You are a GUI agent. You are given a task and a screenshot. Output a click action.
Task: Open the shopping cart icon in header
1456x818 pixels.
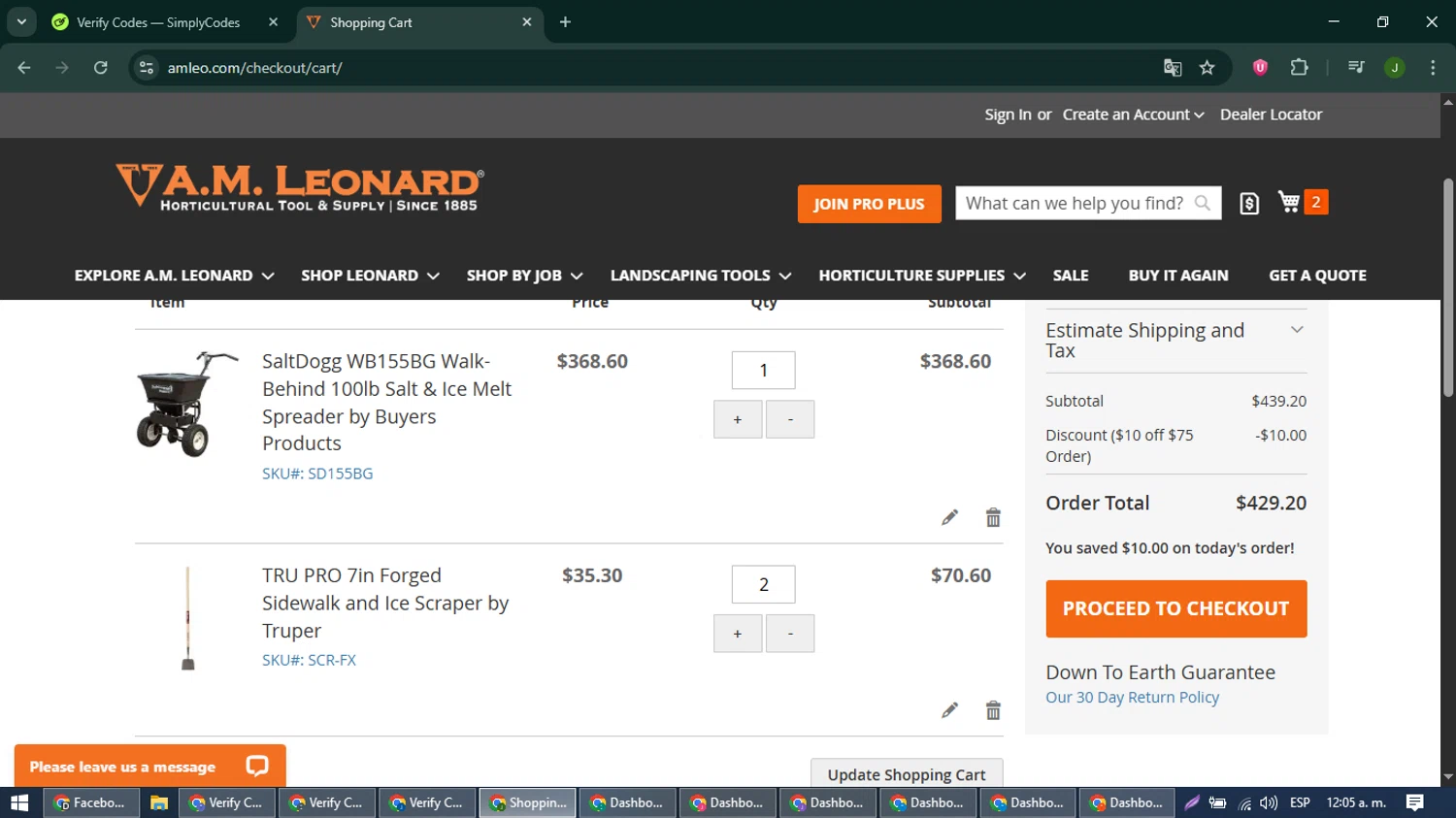[x=1289, y=202]
